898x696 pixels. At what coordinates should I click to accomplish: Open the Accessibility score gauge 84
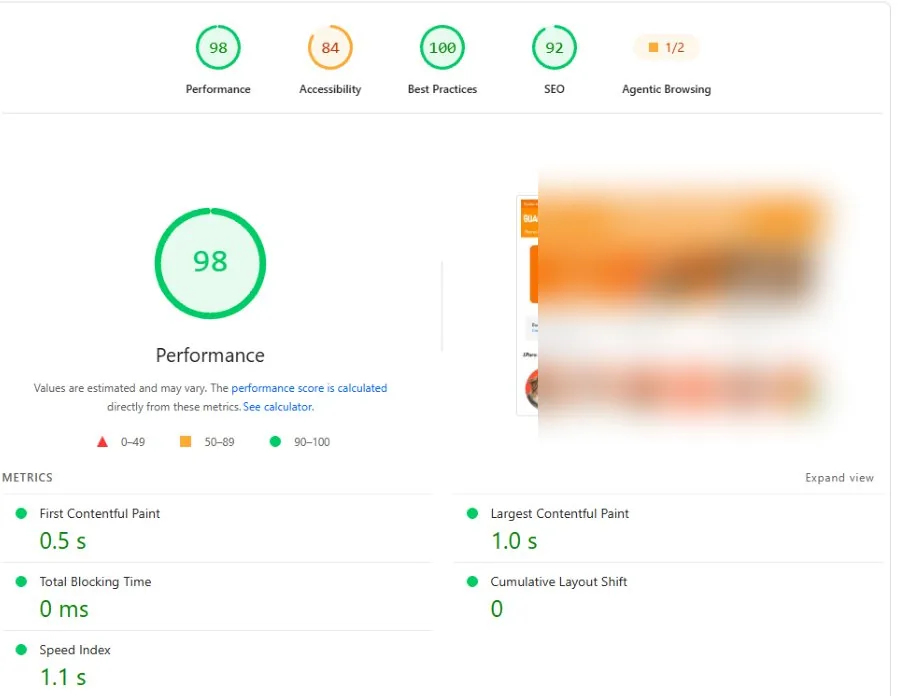330,47
